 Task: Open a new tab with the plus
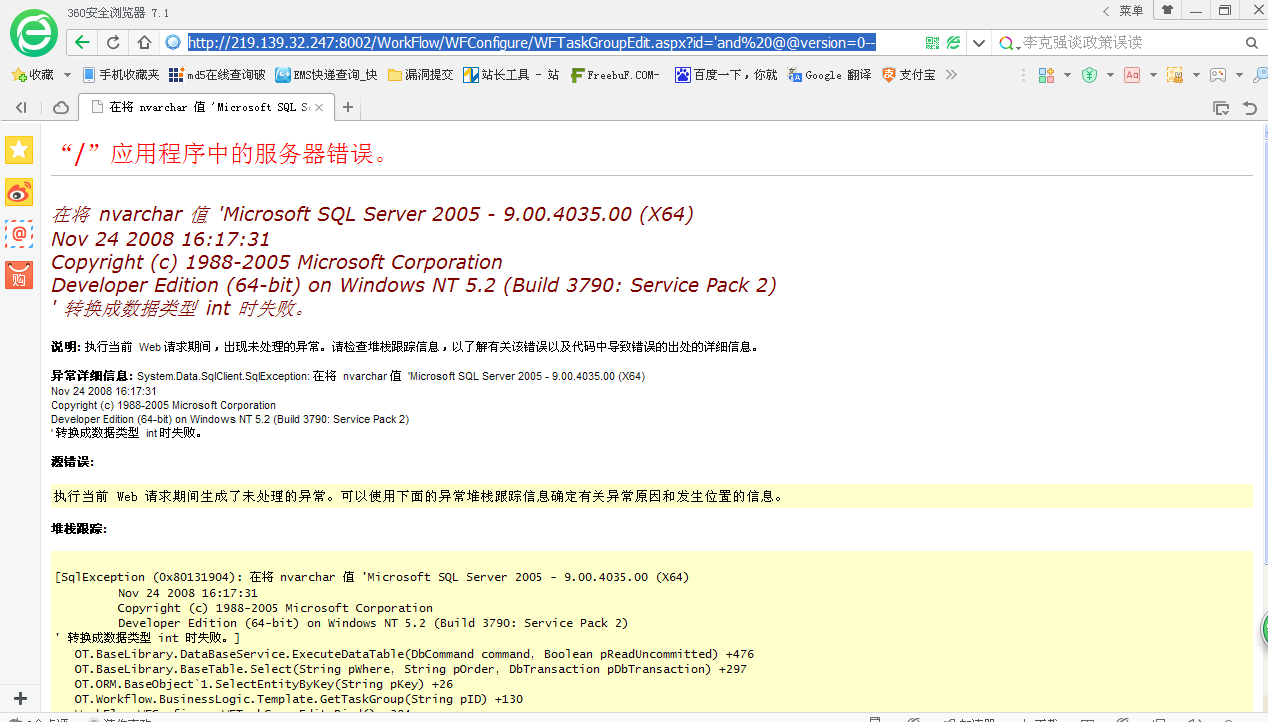pyautogui.click(x=348, y=107)
